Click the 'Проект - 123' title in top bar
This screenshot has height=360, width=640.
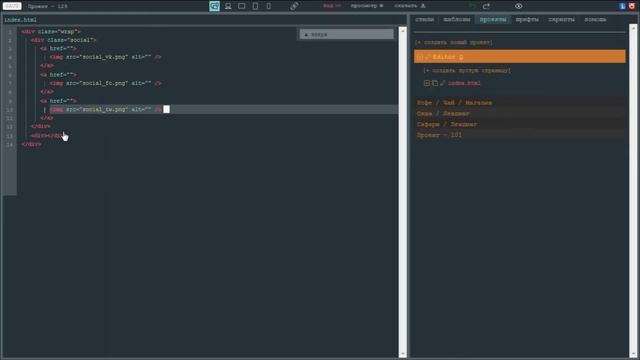(48, 6)
